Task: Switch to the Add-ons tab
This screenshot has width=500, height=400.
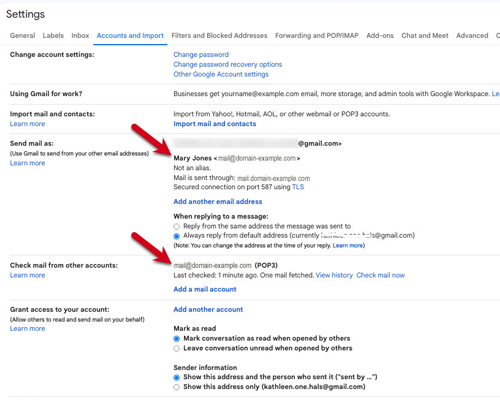Action: click(380, 36)
